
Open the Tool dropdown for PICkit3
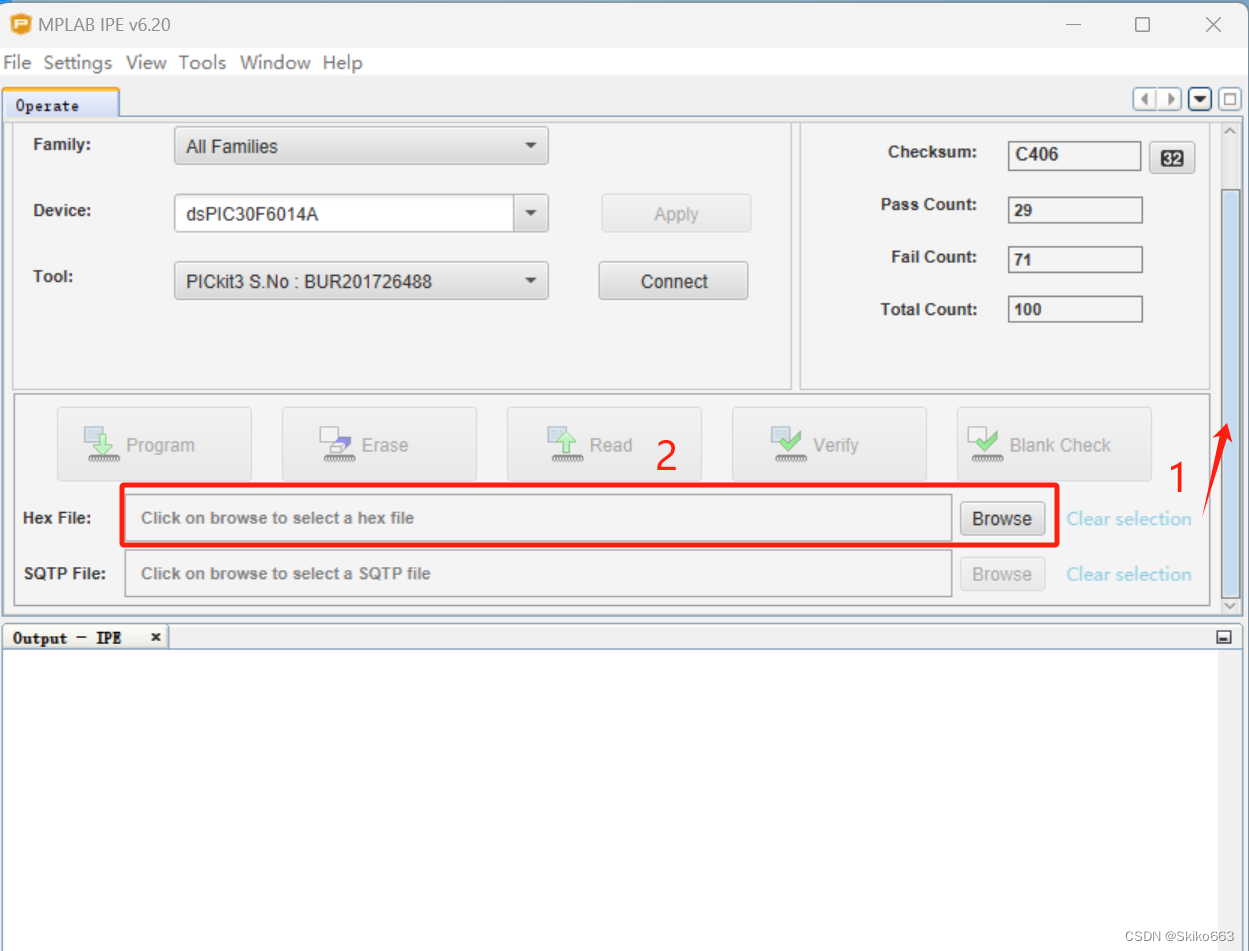pos(361,281)
